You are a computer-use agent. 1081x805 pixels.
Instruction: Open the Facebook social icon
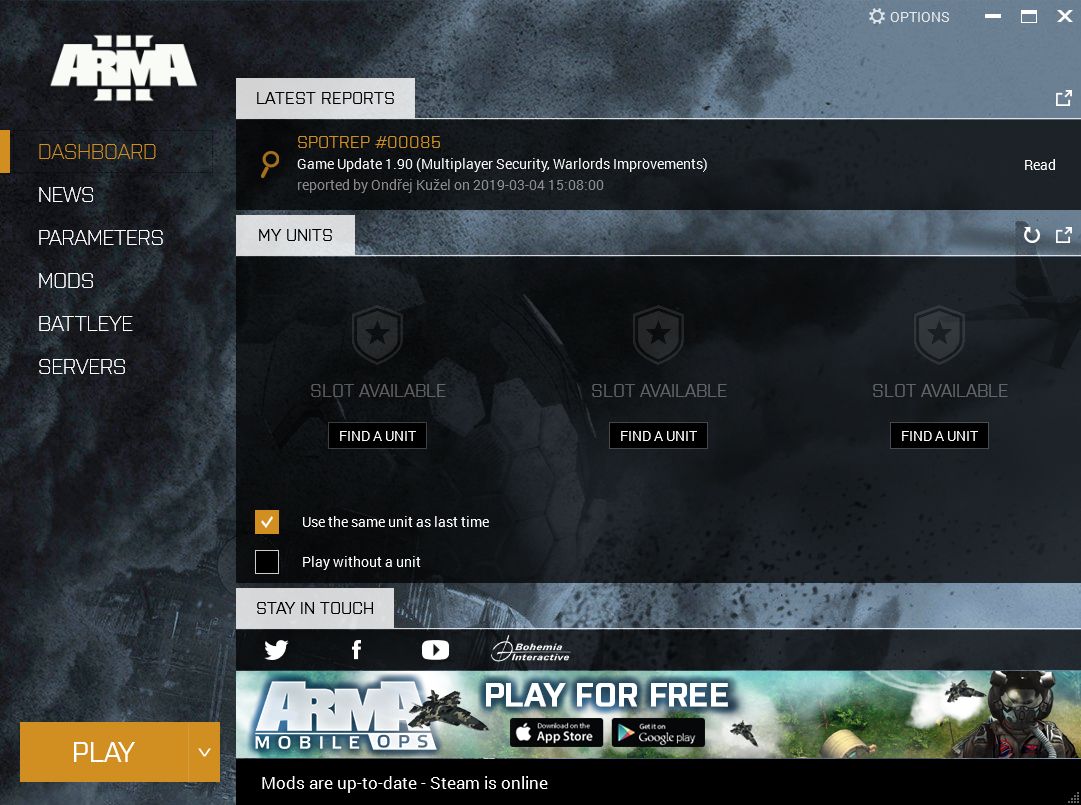point(356,650)
